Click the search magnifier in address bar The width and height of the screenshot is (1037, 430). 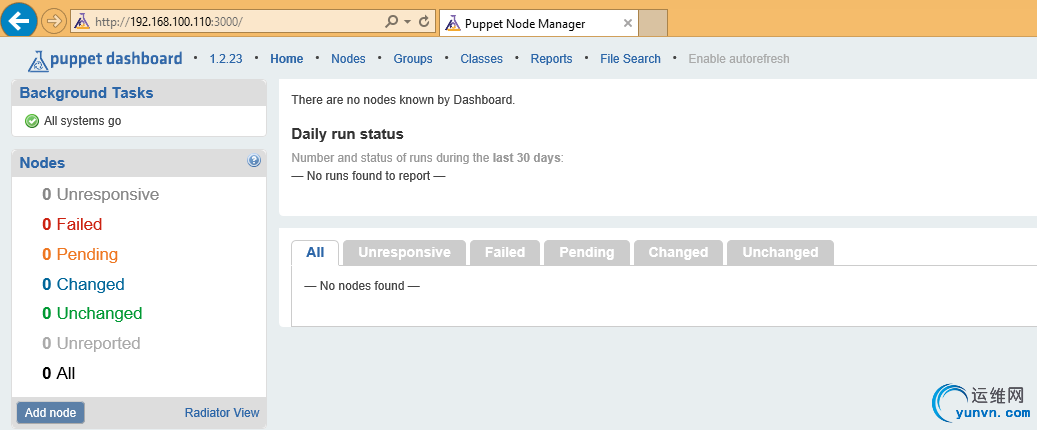(391, 21)
